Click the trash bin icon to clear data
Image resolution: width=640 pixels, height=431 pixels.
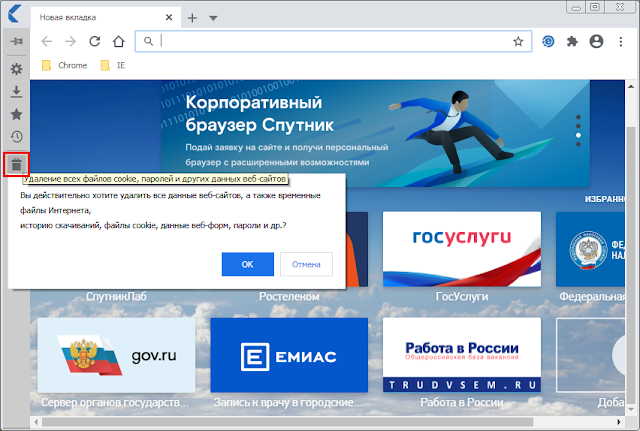16,164
